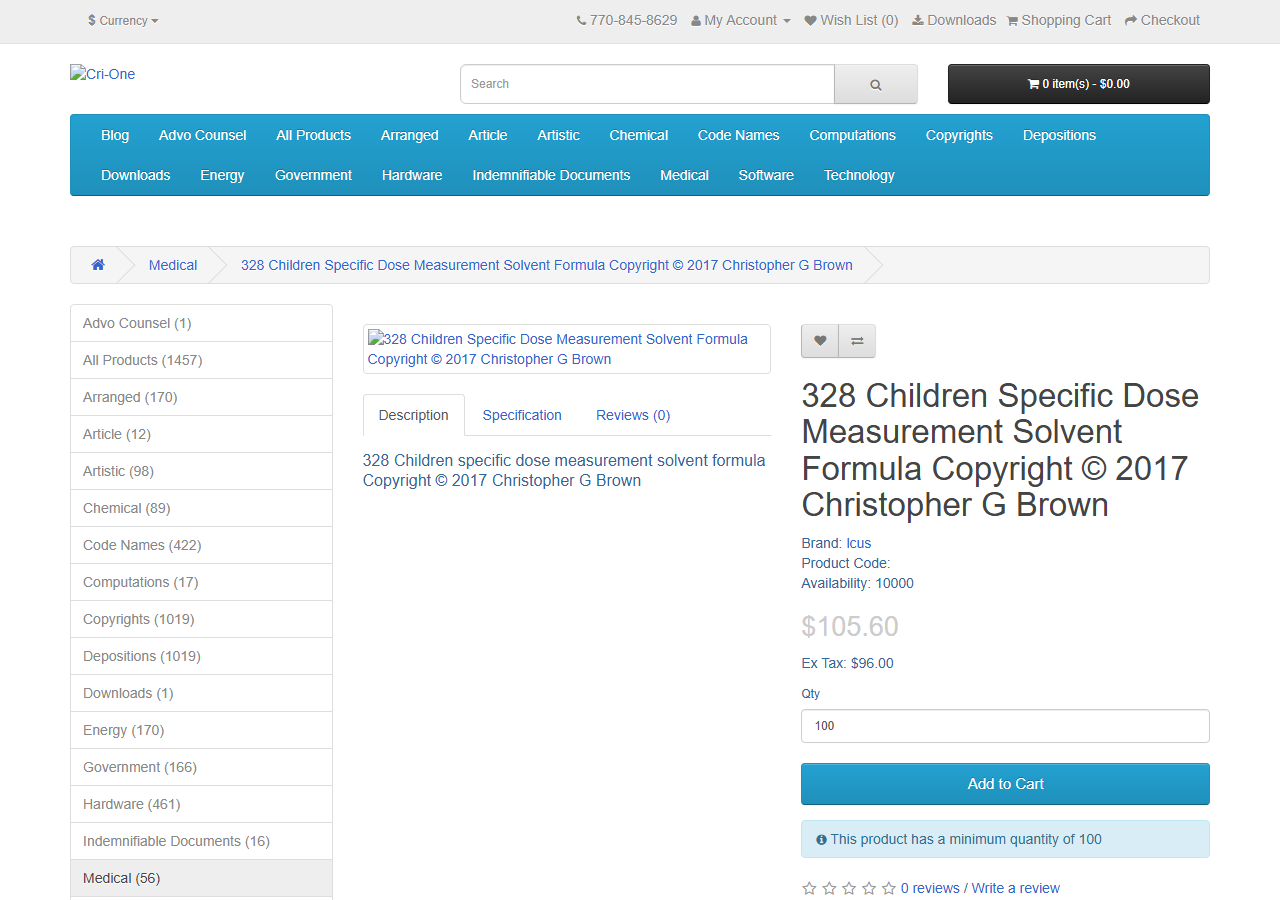Select Energy (170) sidebar category
Screen dimensions: 1280x900
tap(201, 730)
